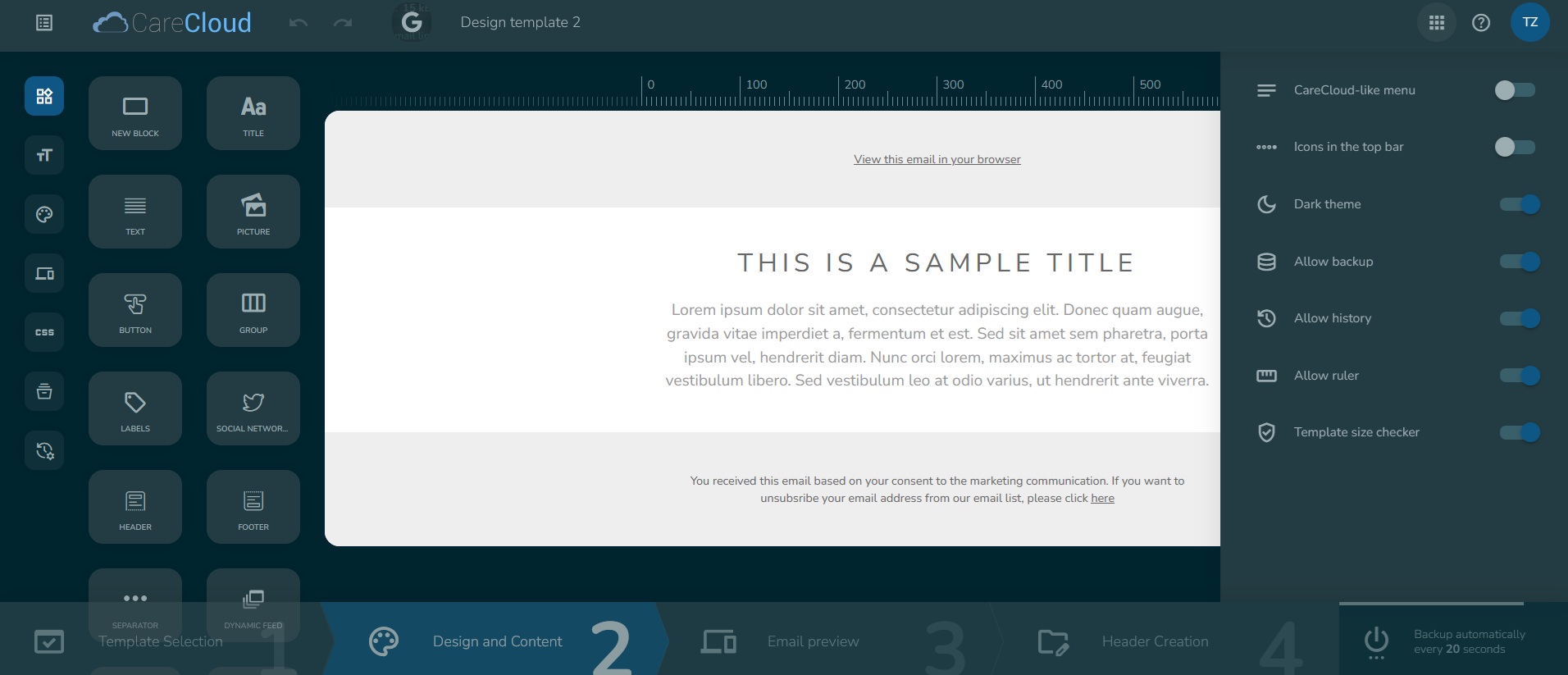Toggle Template size checker off
The height and width of the screenshot is (675, 1568).
coord(1519,432)
